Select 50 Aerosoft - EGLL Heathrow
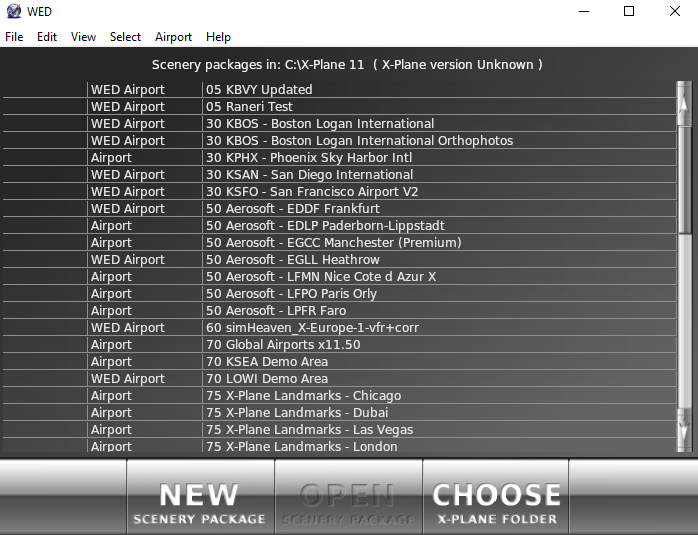Image resolution: width=698 pixels, height=535 pixels. 339,259
